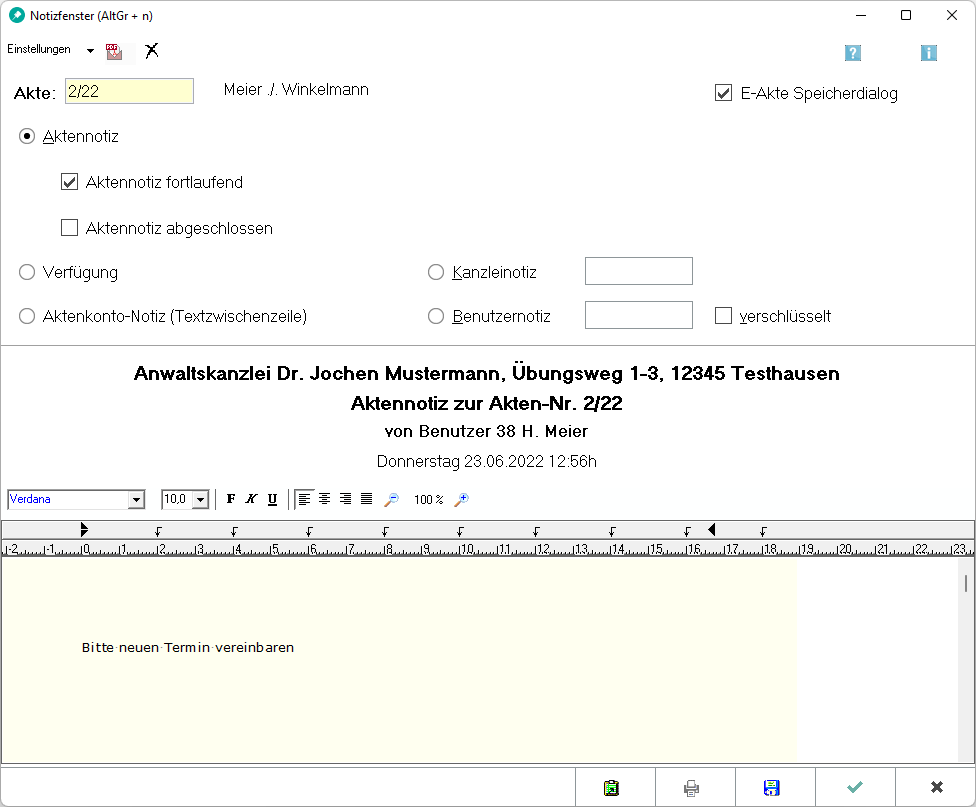Maximize the Notizfenster window
This screenshot has height=807, width=976.
(x=906, y=16)
